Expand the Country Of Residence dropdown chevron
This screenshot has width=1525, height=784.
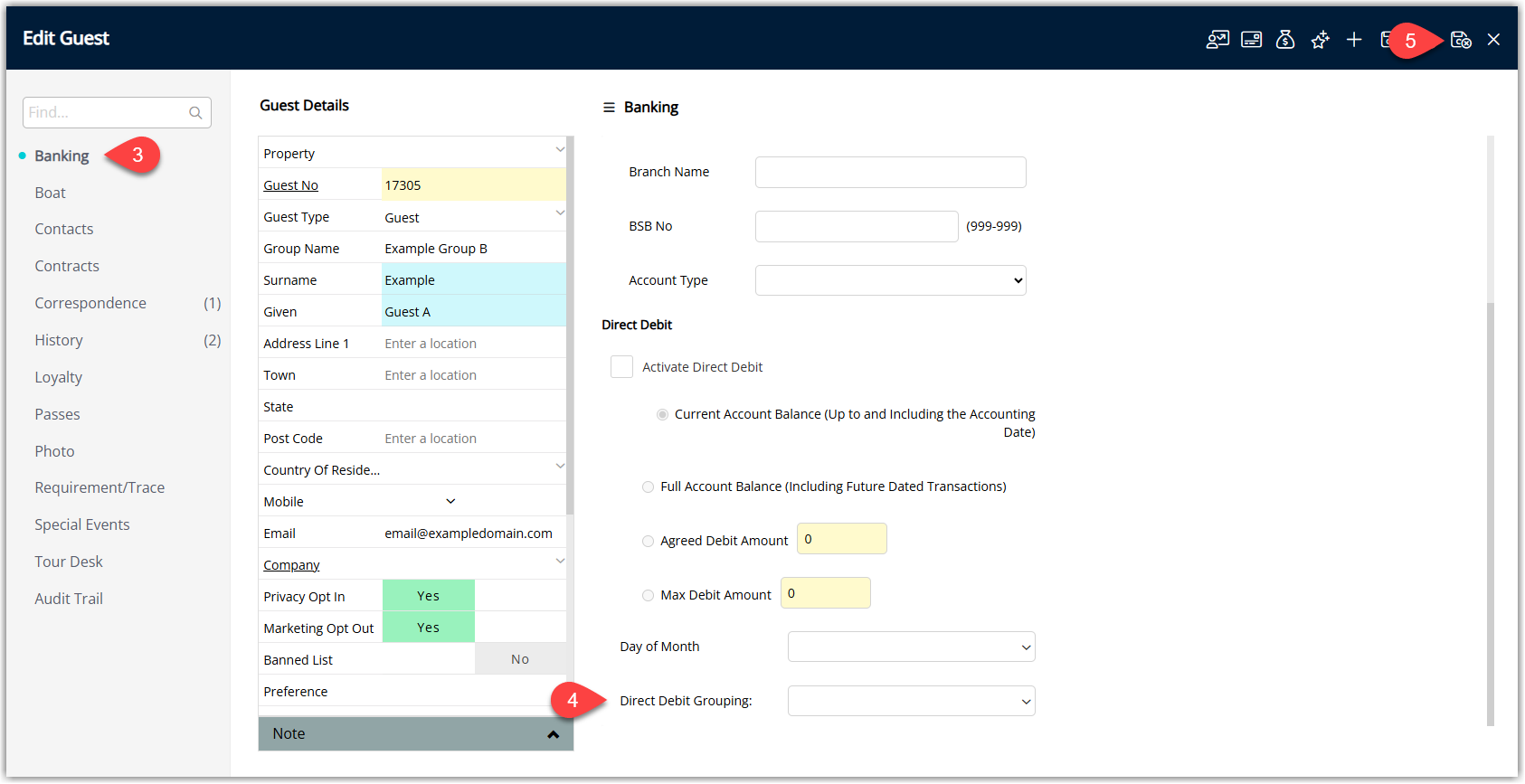coord(560,466)
